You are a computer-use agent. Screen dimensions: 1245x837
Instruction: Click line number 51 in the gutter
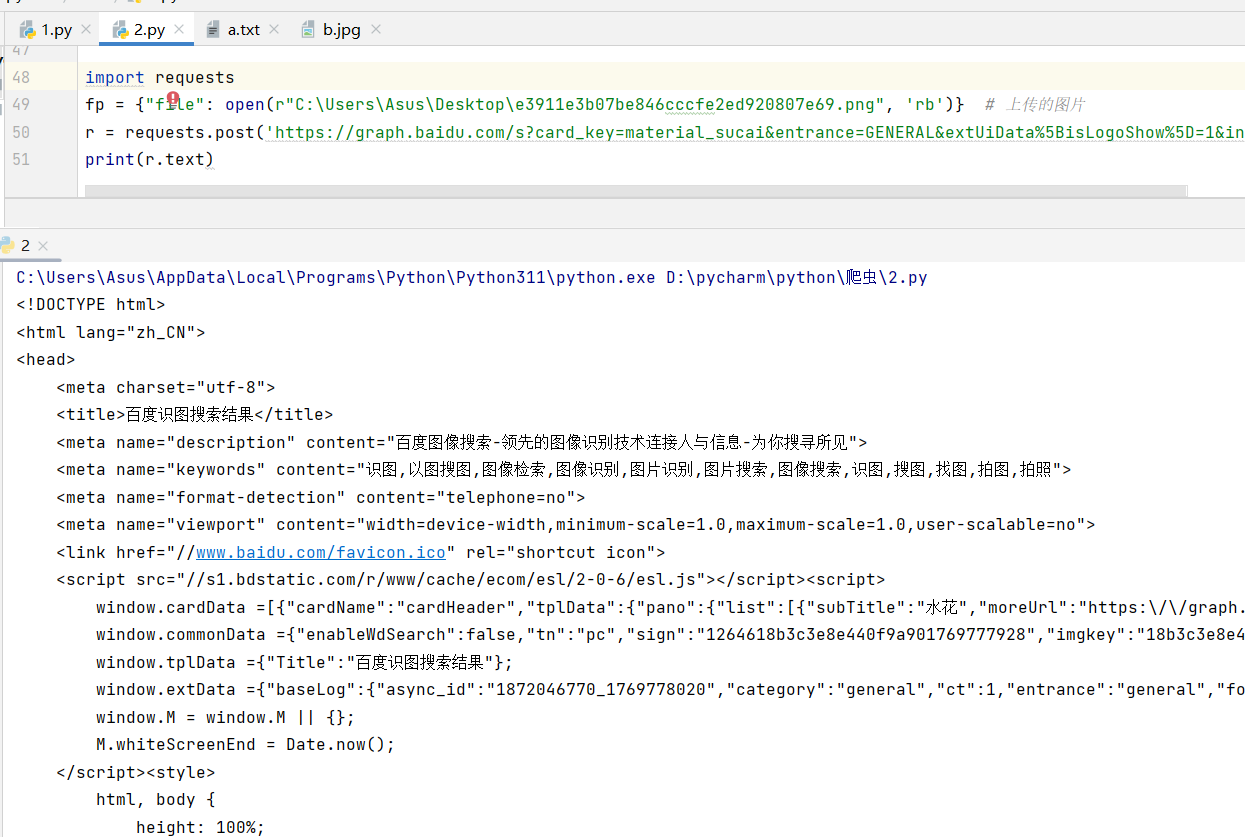click(21, 159)
